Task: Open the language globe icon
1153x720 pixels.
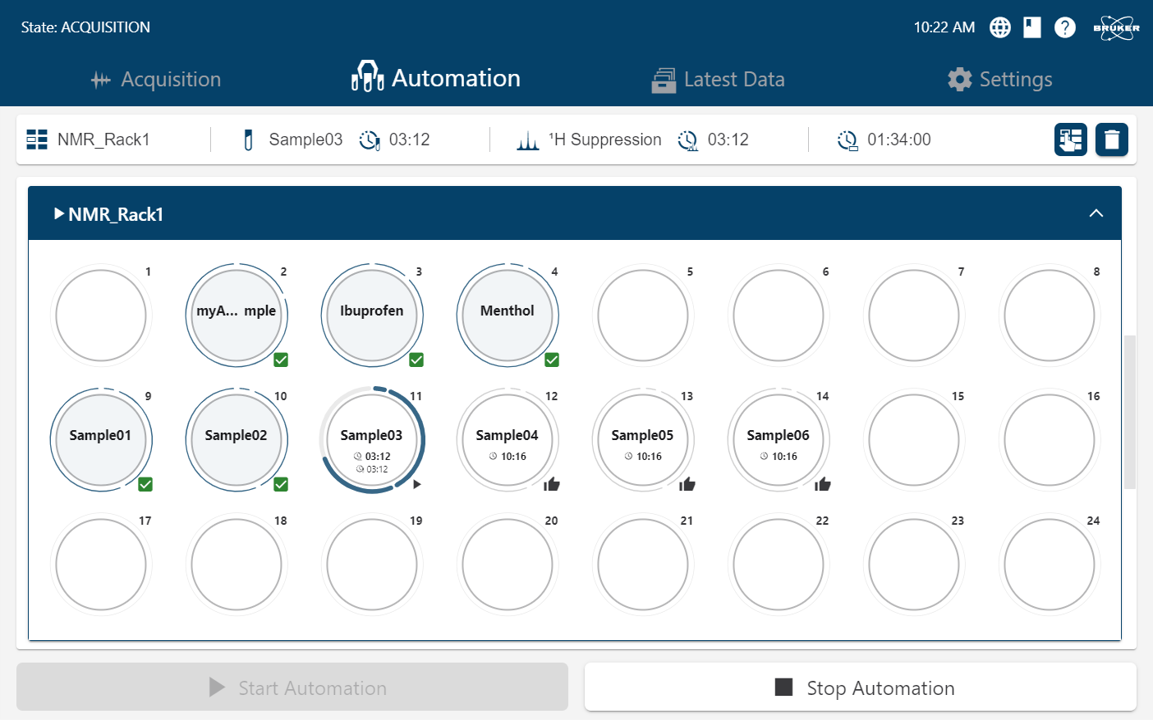Action: point(1000,27)
